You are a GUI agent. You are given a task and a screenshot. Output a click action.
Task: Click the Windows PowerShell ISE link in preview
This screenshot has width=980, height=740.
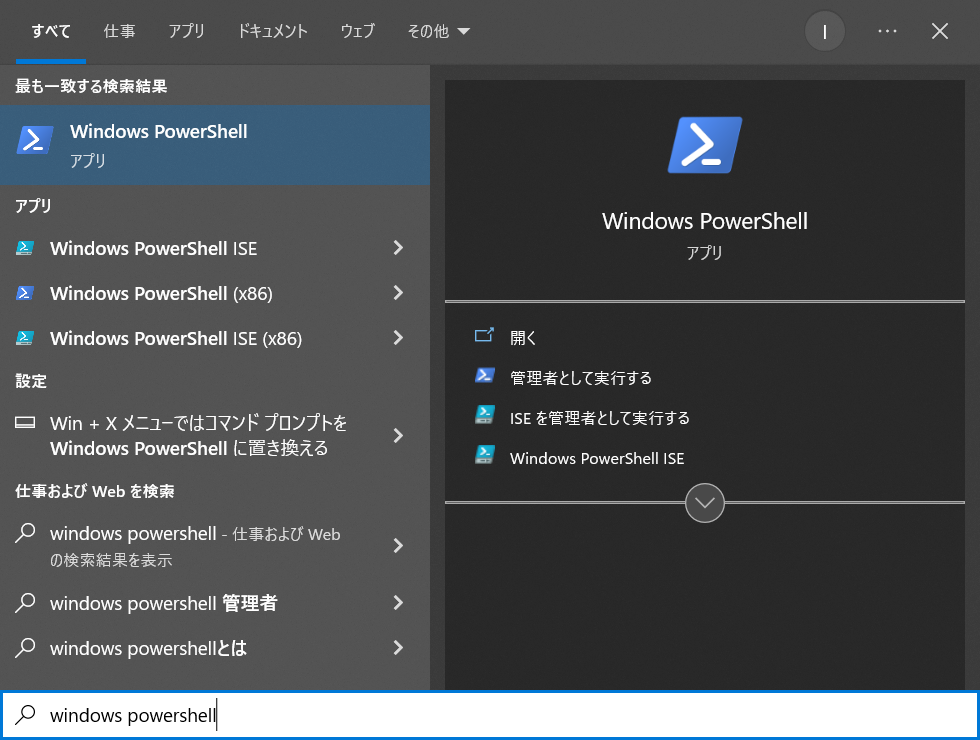[597, 458]
